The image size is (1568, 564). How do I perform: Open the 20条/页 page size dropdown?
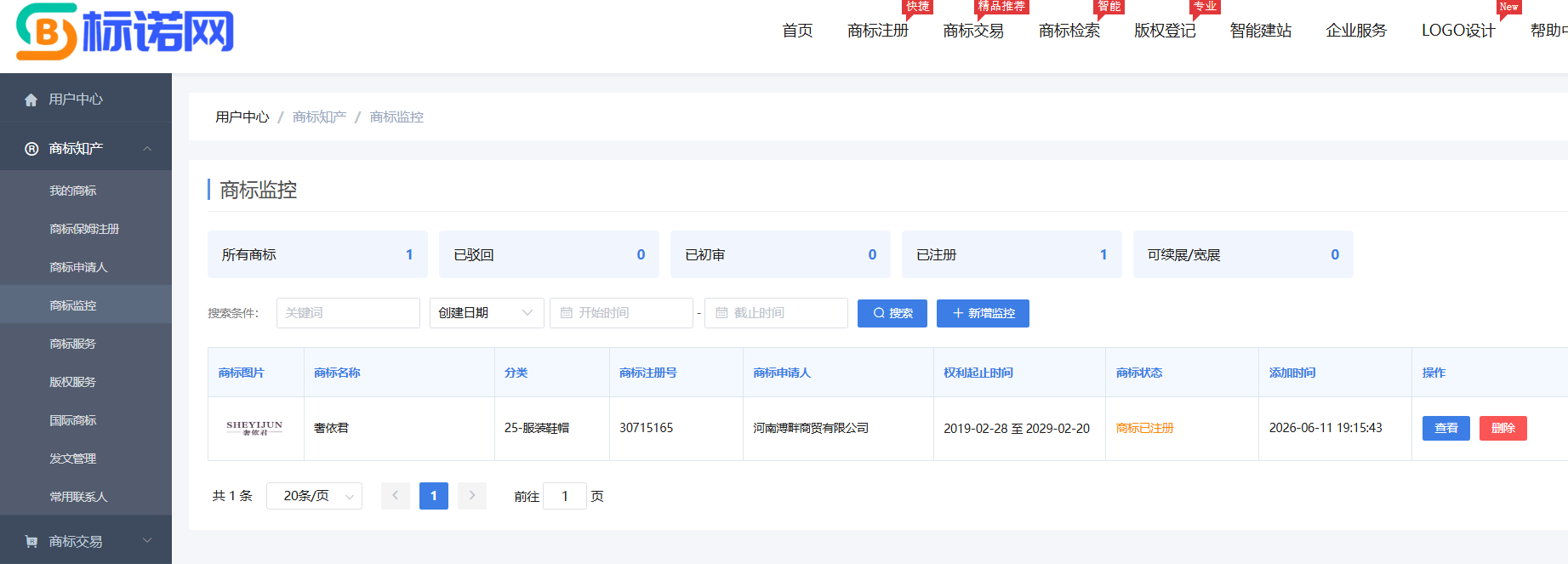[314, 496]
